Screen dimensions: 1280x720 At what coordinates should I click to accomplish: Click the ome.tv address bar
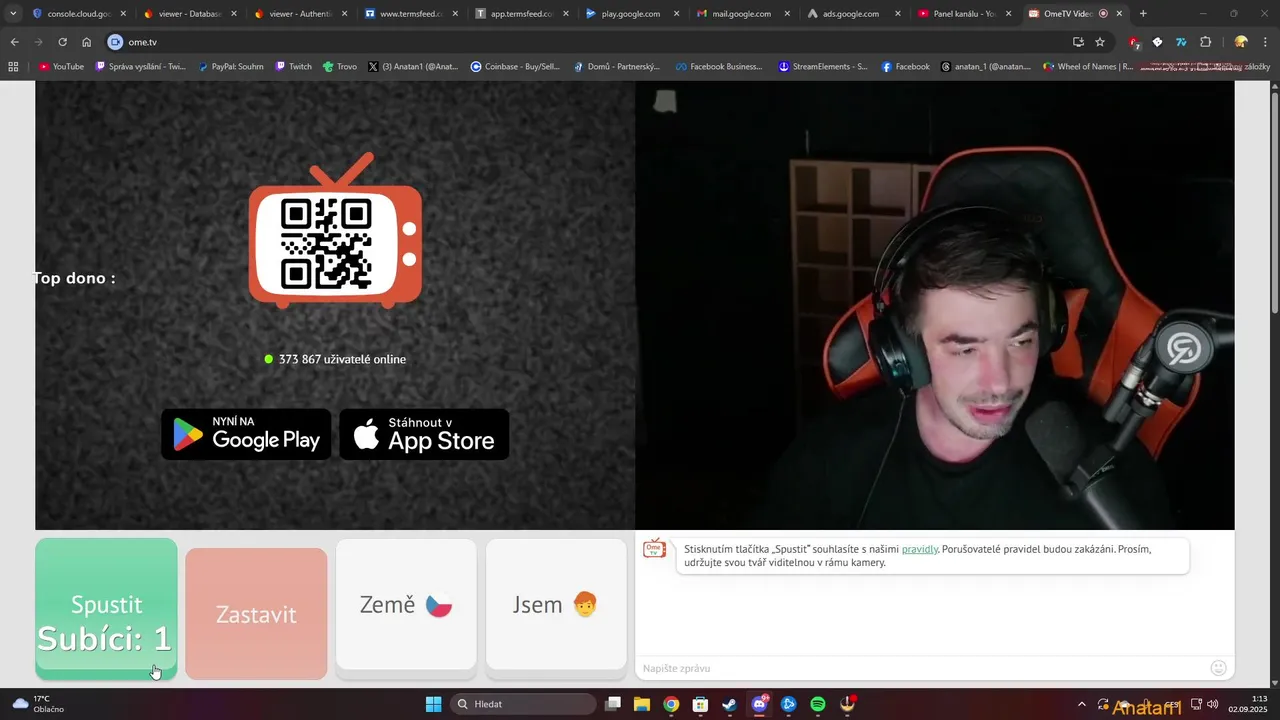point(590,42)
